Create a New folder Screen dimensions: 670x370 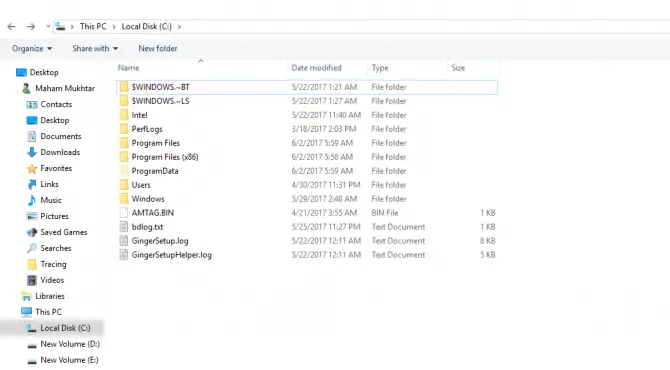(158, 48)
